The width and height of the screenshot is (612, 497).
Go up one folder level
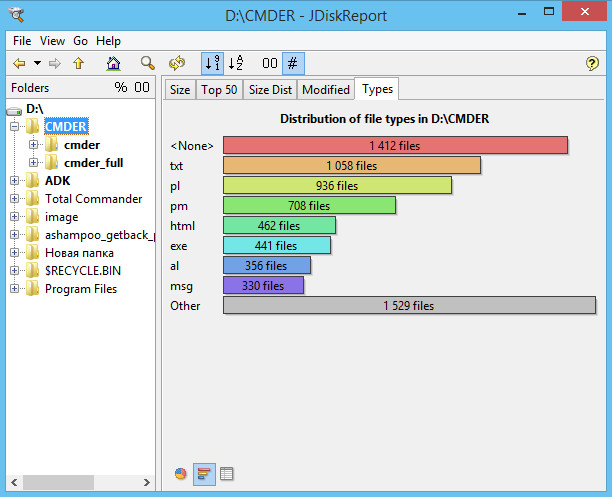pos(79,63)
